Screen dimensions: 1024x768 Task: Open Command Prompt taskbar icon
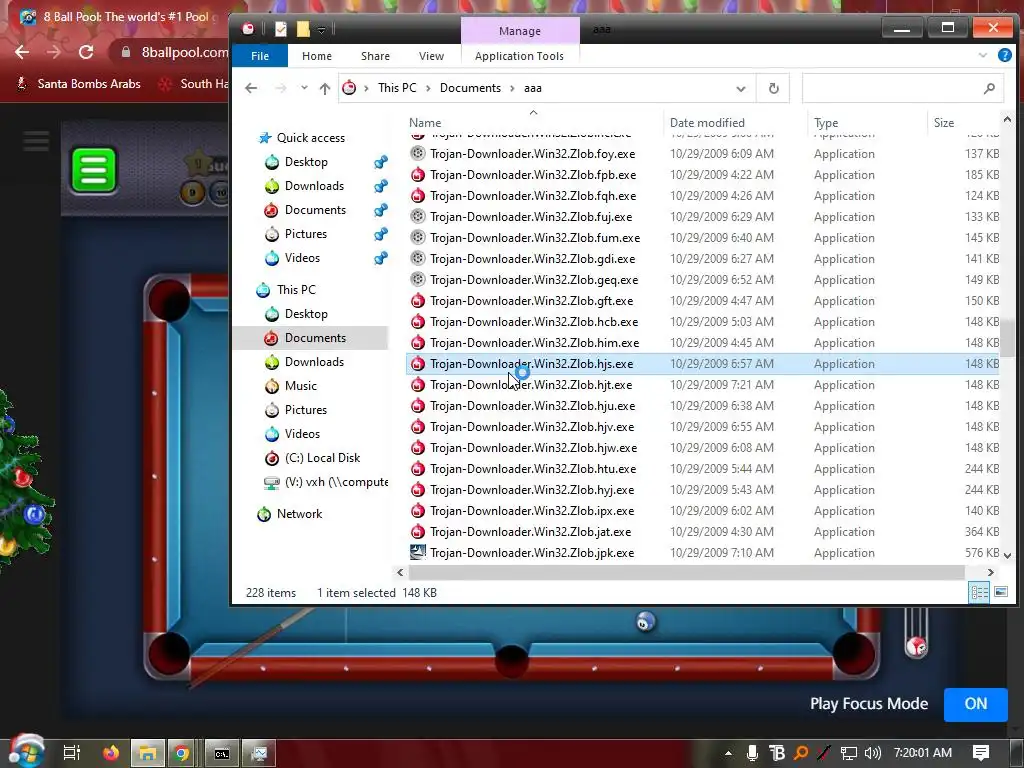tap(222, 753)
